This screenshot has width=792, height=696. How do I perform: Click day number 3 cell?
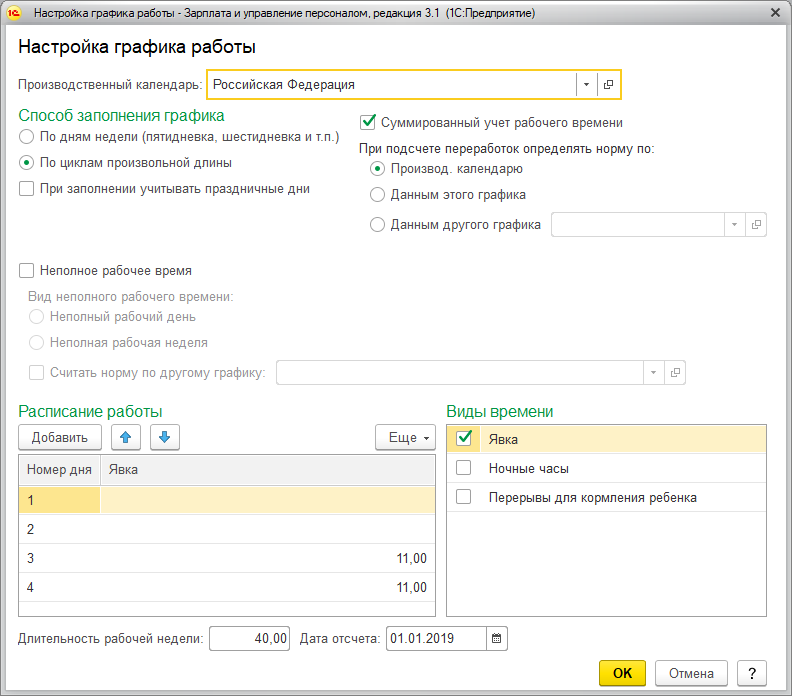point(60,559)
